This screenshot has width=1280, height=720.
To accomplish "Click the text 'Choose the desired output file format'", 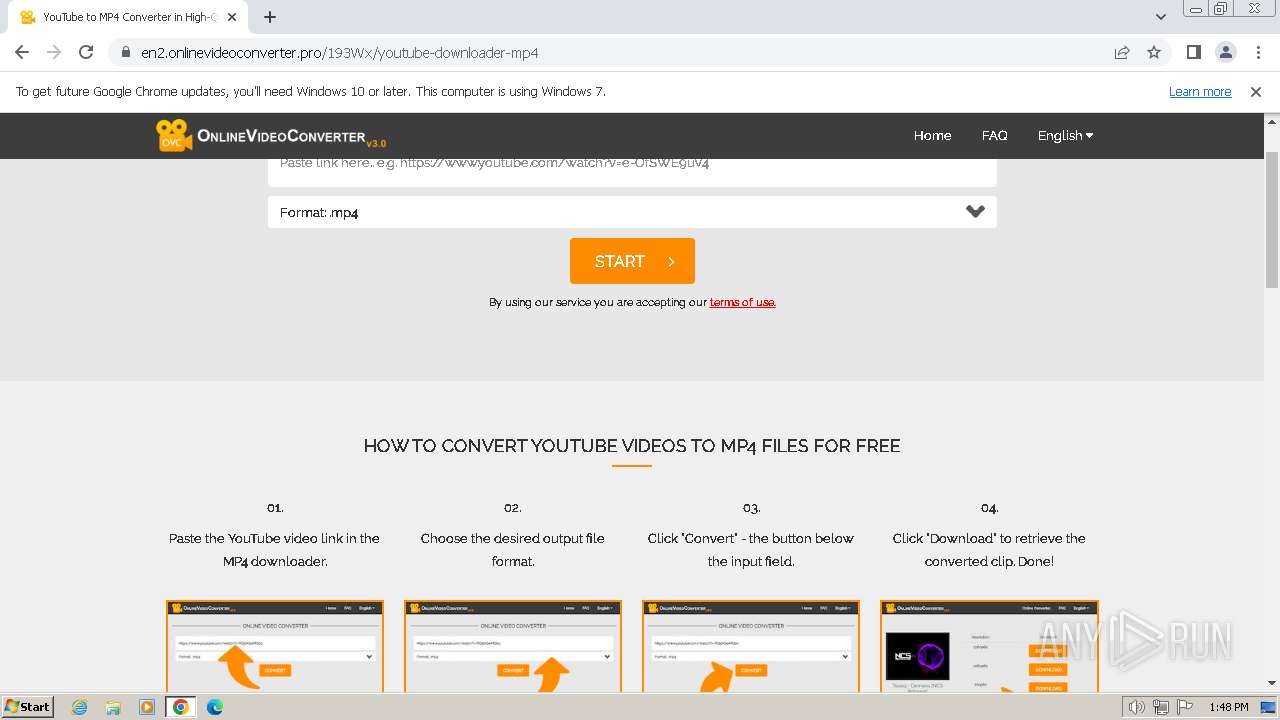I will [x=513, y=550].
